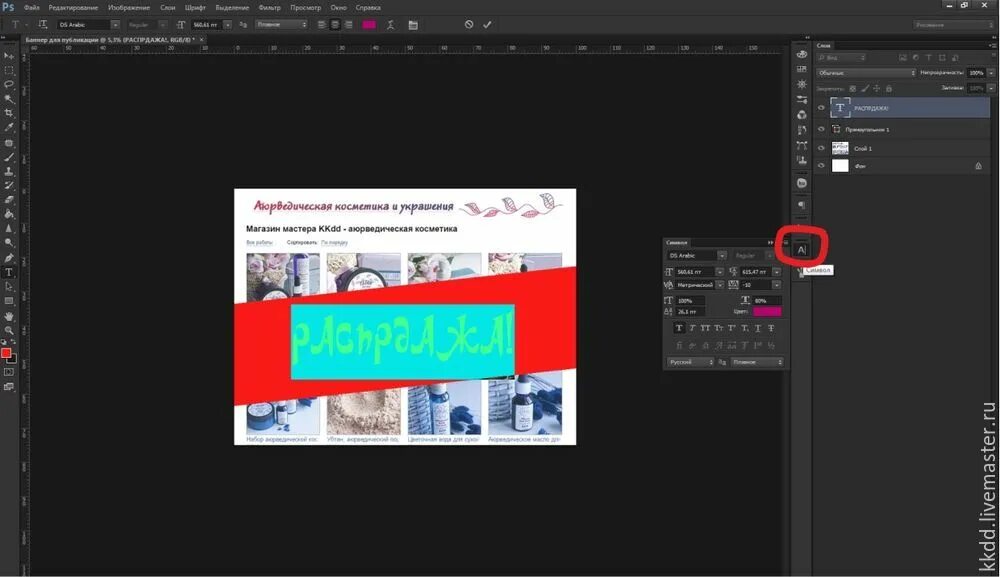Open anti-aliasing dropdown in options bar
1000x577 pixels.
tap(281, 24)
